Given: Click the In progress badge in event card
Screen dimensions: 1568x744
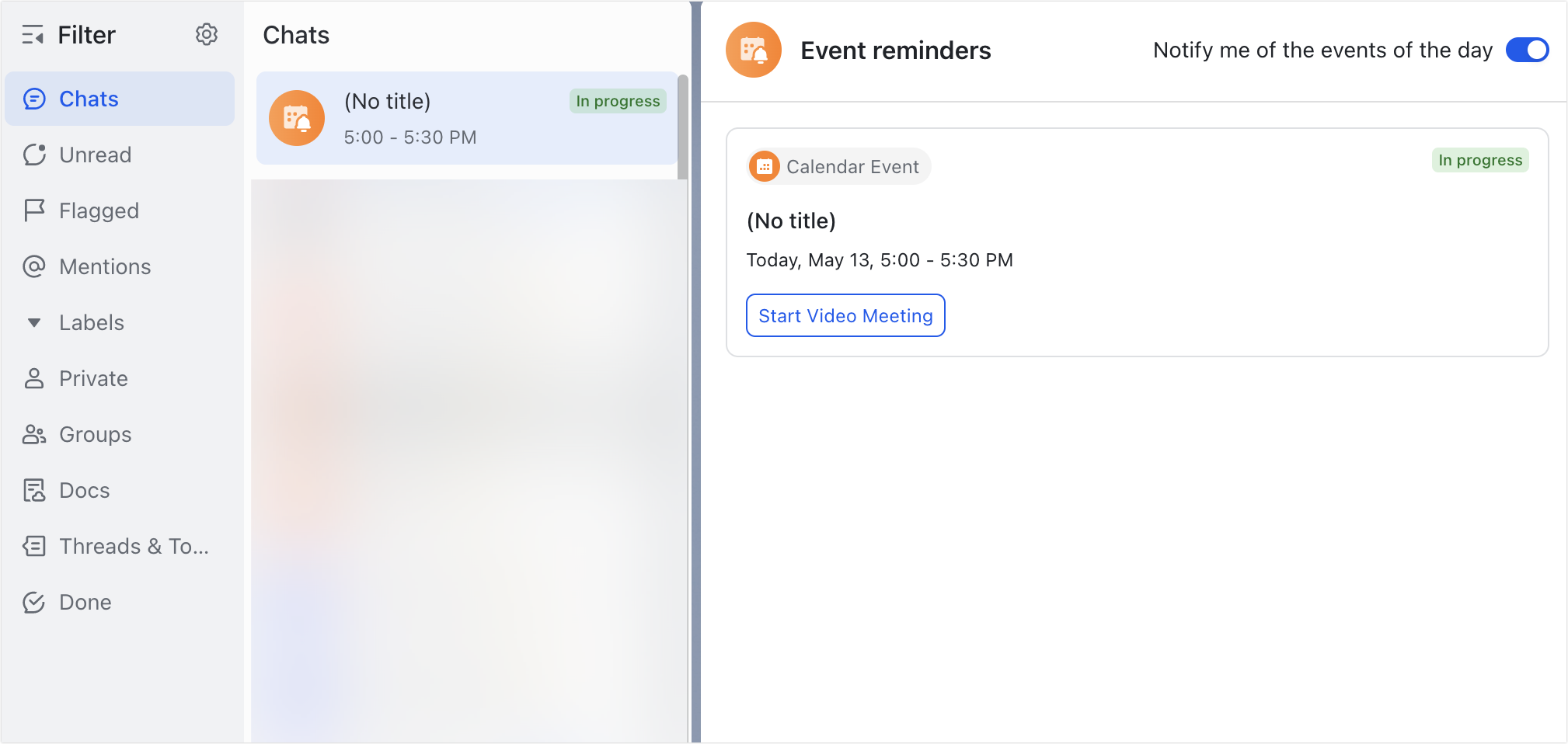Looking at the screenshot, I should click(1479, 160).
